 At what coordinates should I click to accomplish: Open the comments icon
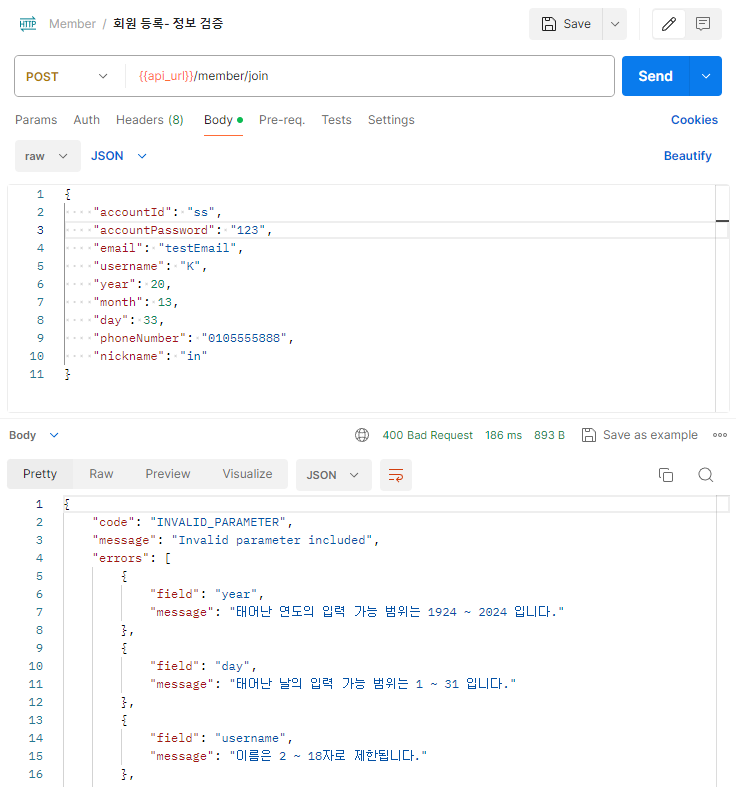click(703, 24)
